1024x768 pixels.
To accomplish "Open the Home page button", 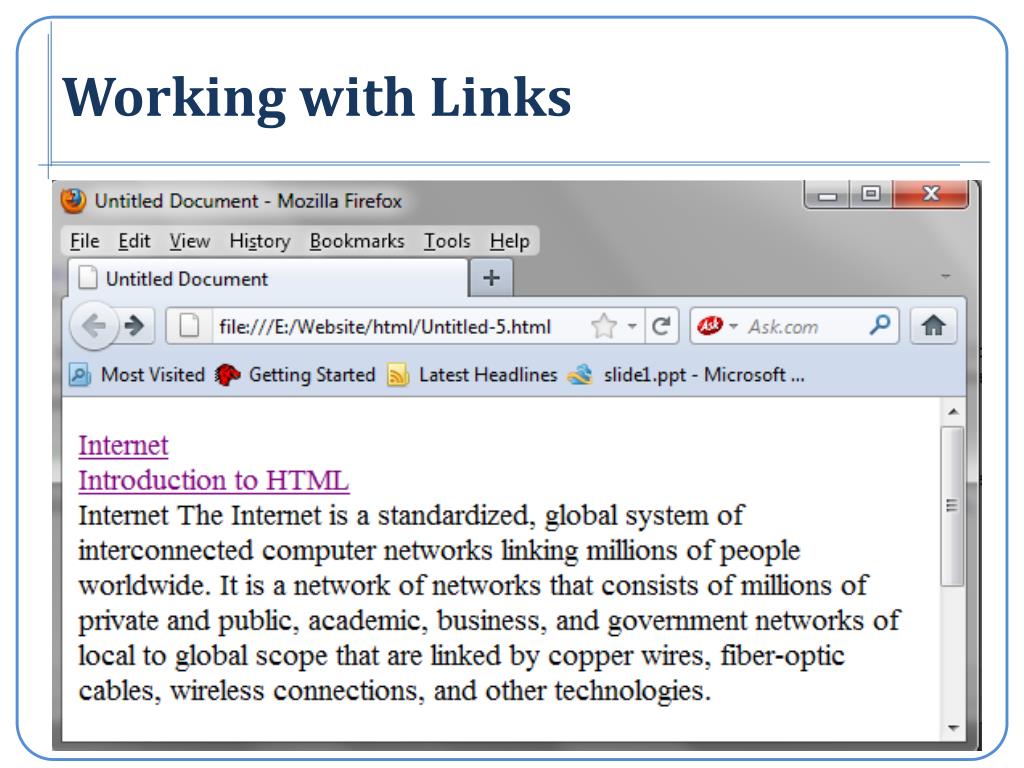I will (933, 325).
